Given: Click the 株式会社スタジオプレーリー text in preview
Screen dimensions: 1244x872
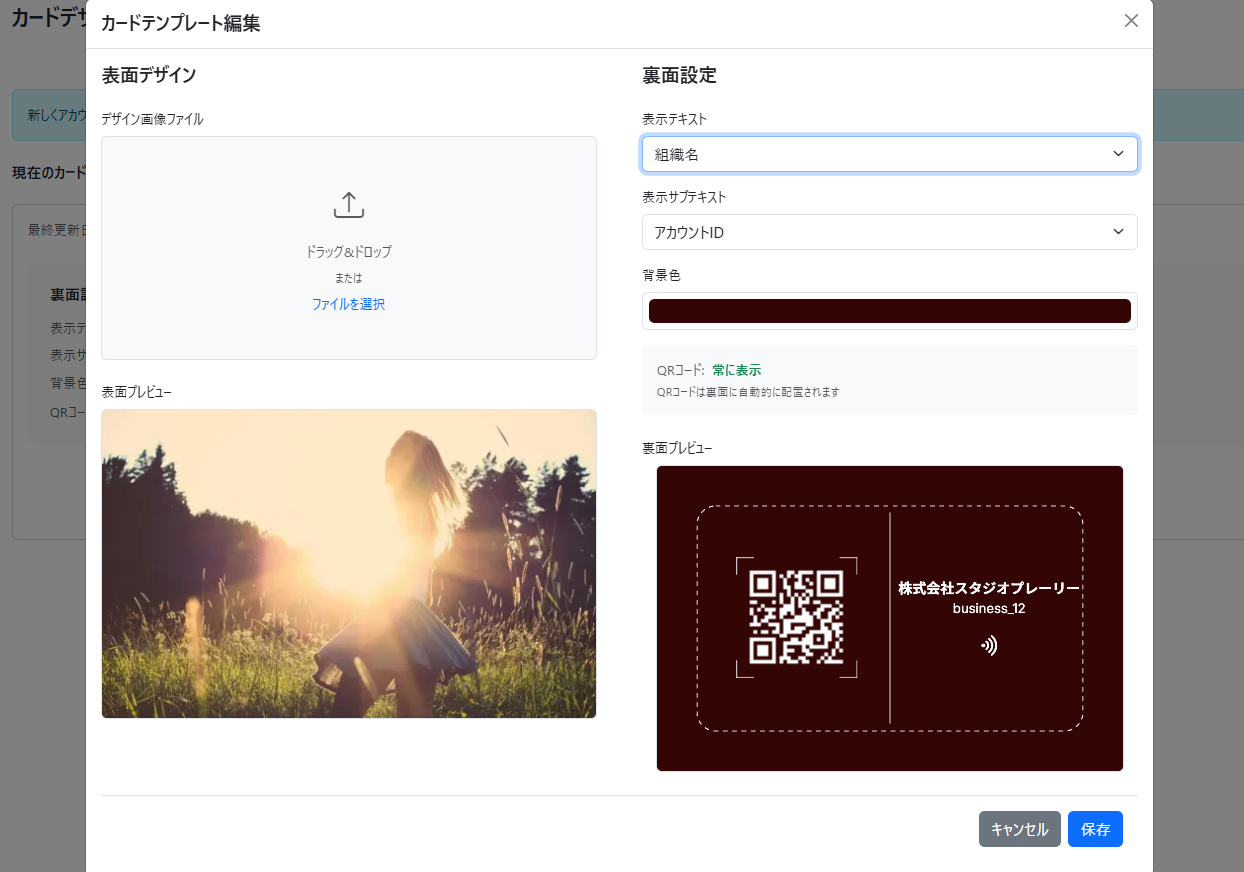Looking at the screenshot, I should pos(989,588).
